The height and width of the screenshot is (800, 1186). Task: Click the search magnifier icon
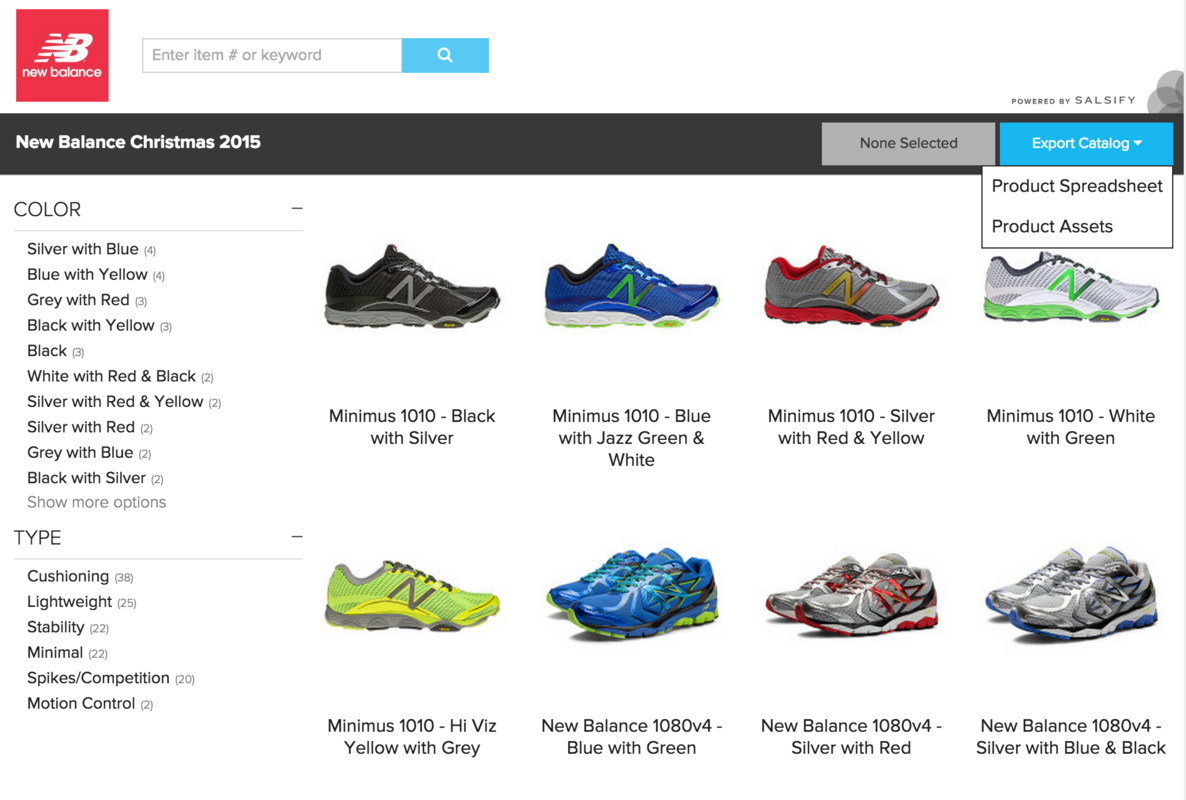pos(444,55)
